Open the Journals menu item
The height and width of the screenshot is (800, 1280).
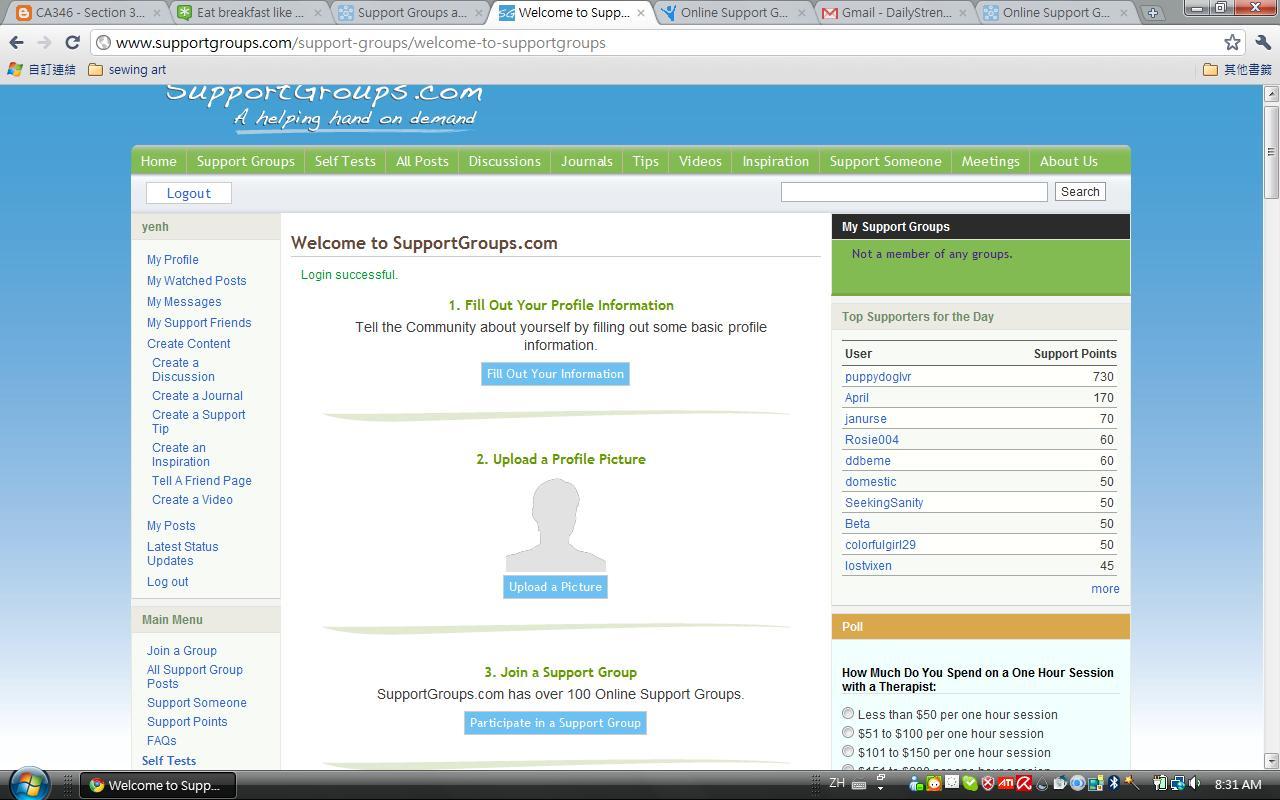pyautogui.click(x=586, y=161)
